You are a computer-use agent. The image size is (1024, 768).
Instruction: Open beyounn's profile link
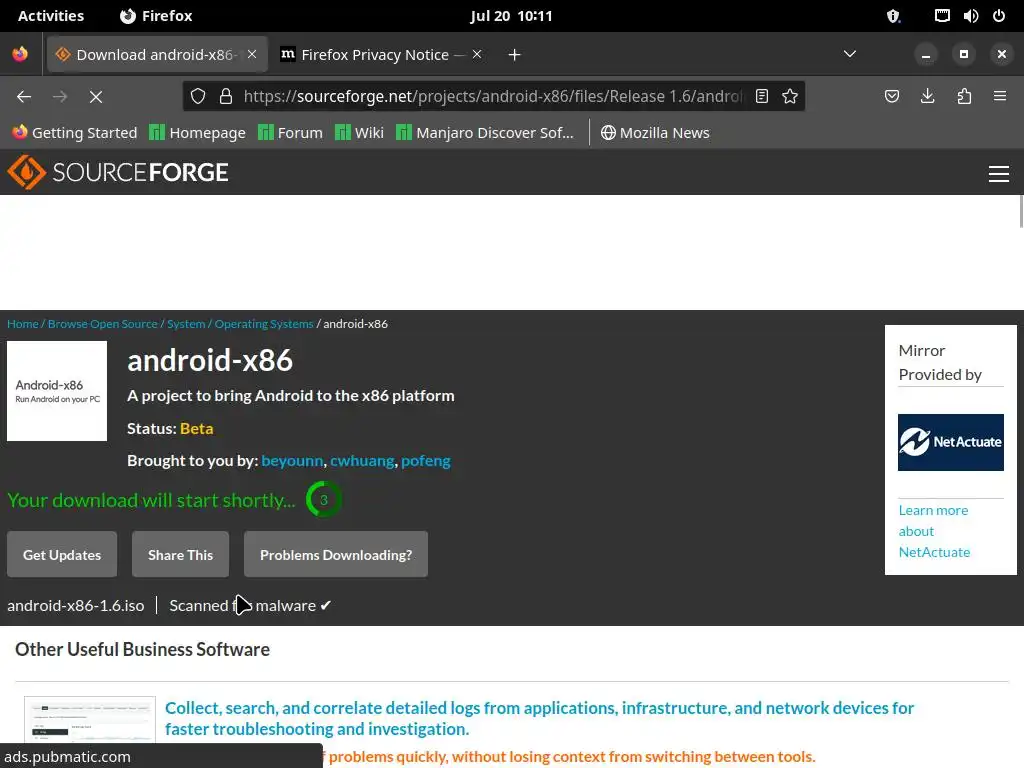click(x=292, y=461)
